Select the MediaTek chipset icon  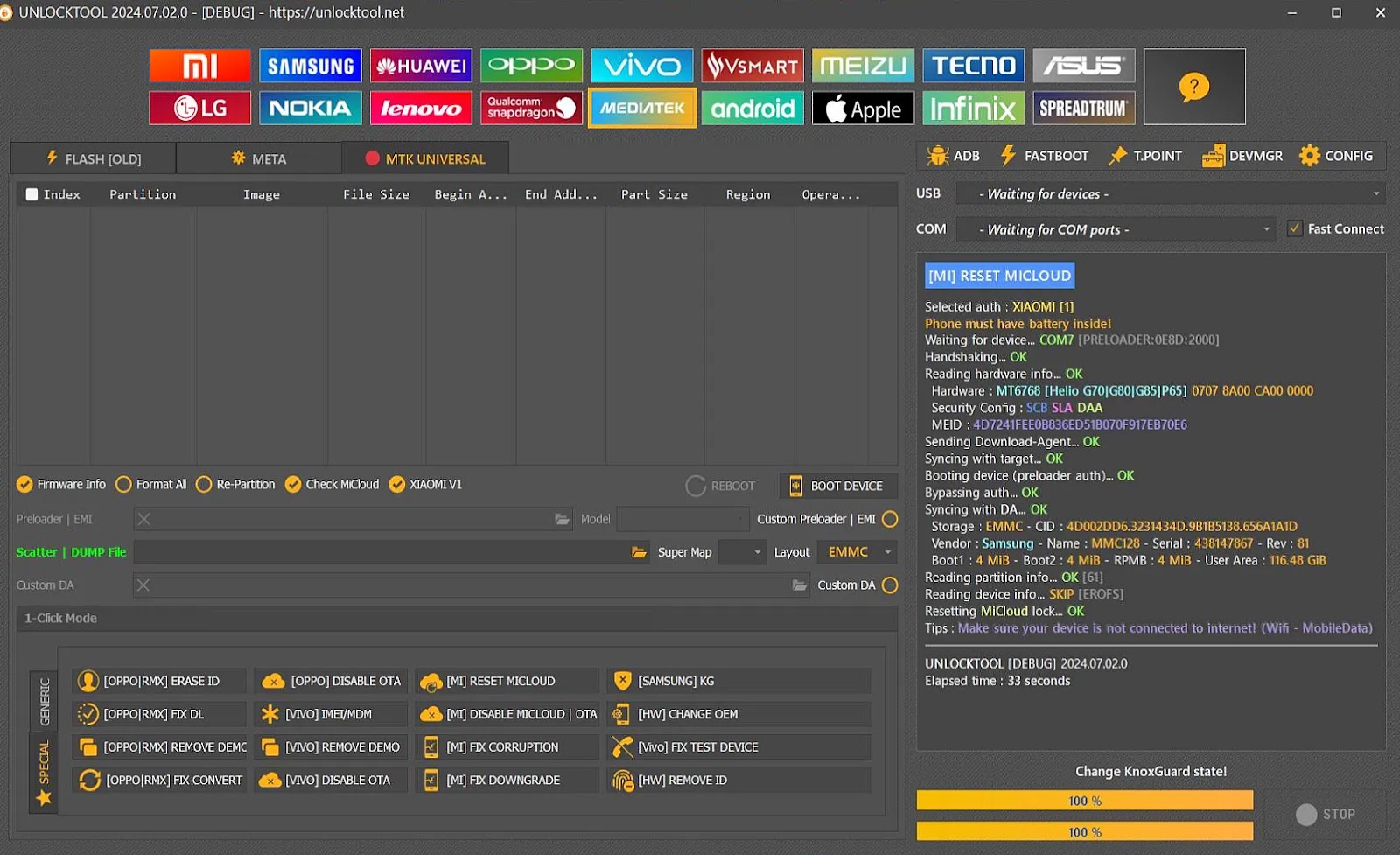coord(641,108)
